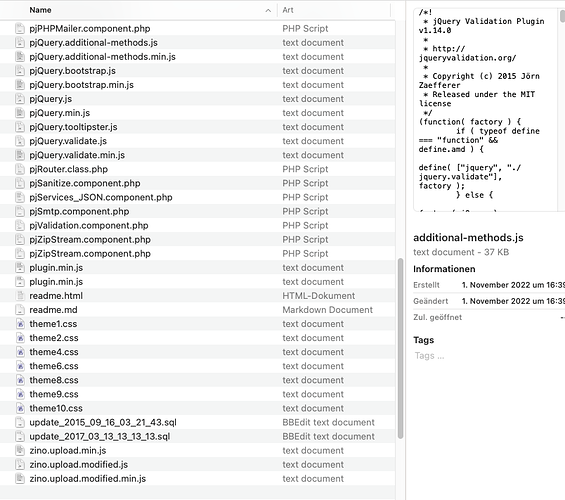Toggle sort order via Name column arrow
Image resolution: width=565 pixels, height=500 pixels.
point(268,10)
